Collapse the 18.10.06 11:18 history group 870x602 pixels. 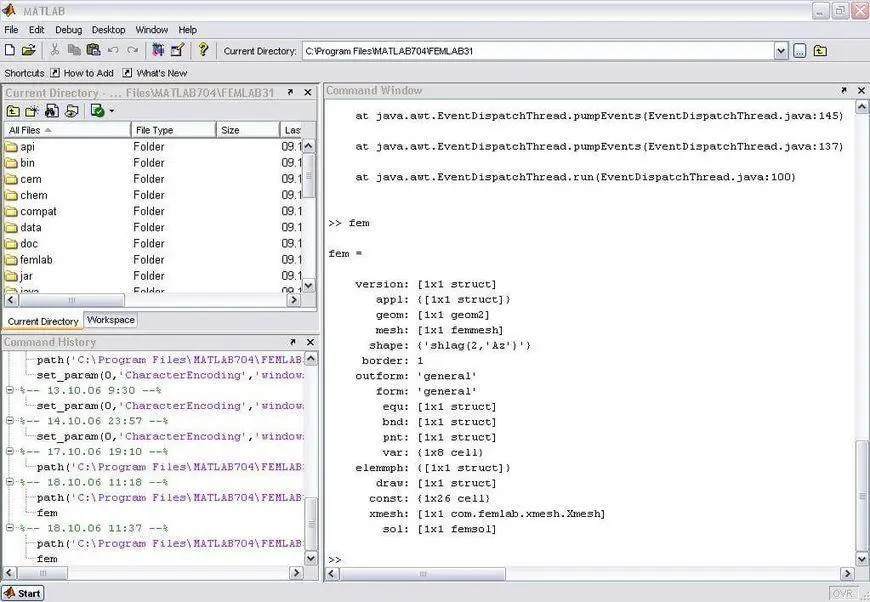pyautogui.click(x=9, y=482)
